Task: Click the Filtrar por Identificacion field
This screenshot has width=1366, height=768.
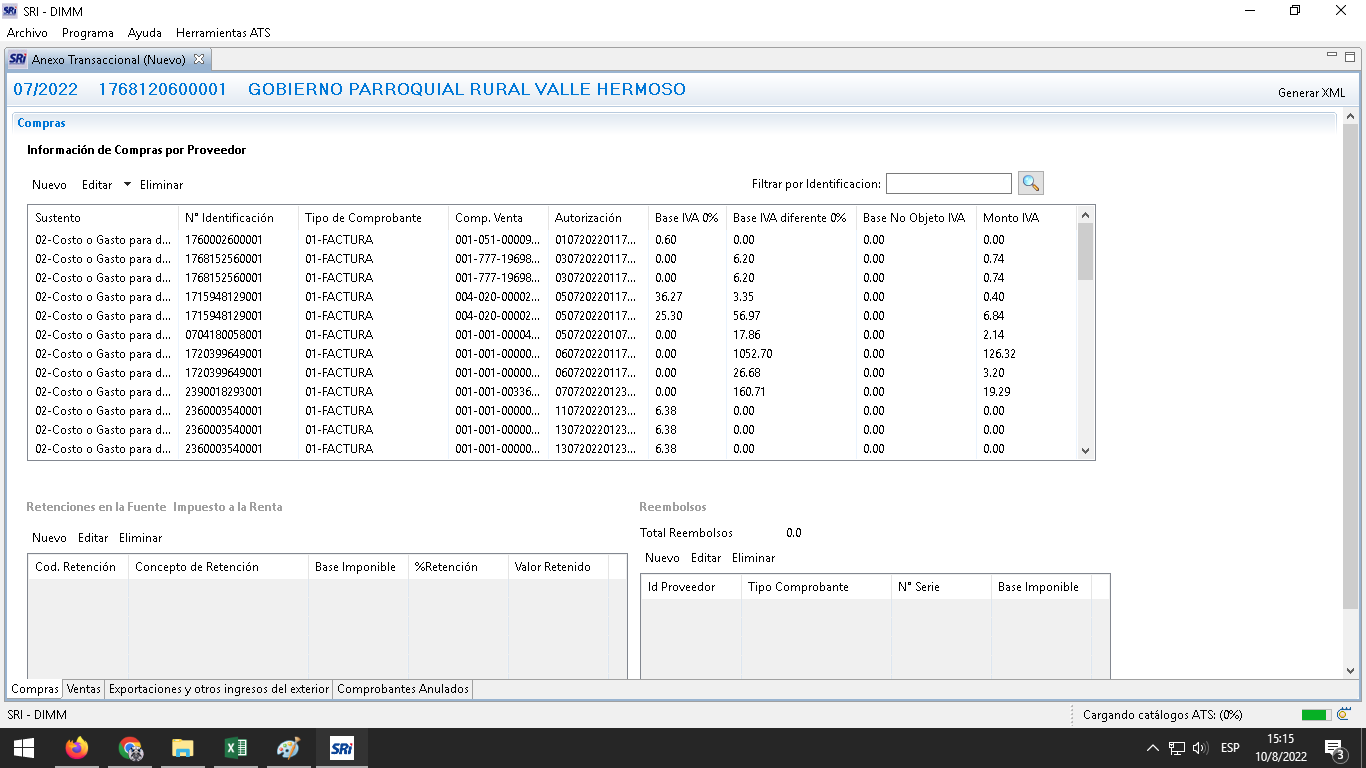Action: click(948, 183)
